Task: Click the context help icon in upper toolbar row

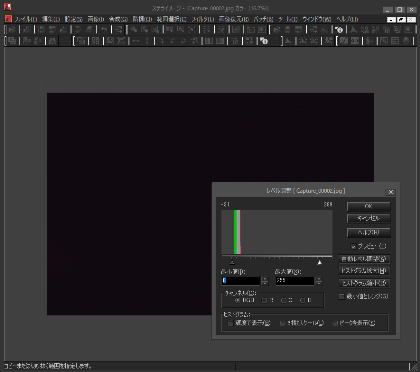Action: 339,30
